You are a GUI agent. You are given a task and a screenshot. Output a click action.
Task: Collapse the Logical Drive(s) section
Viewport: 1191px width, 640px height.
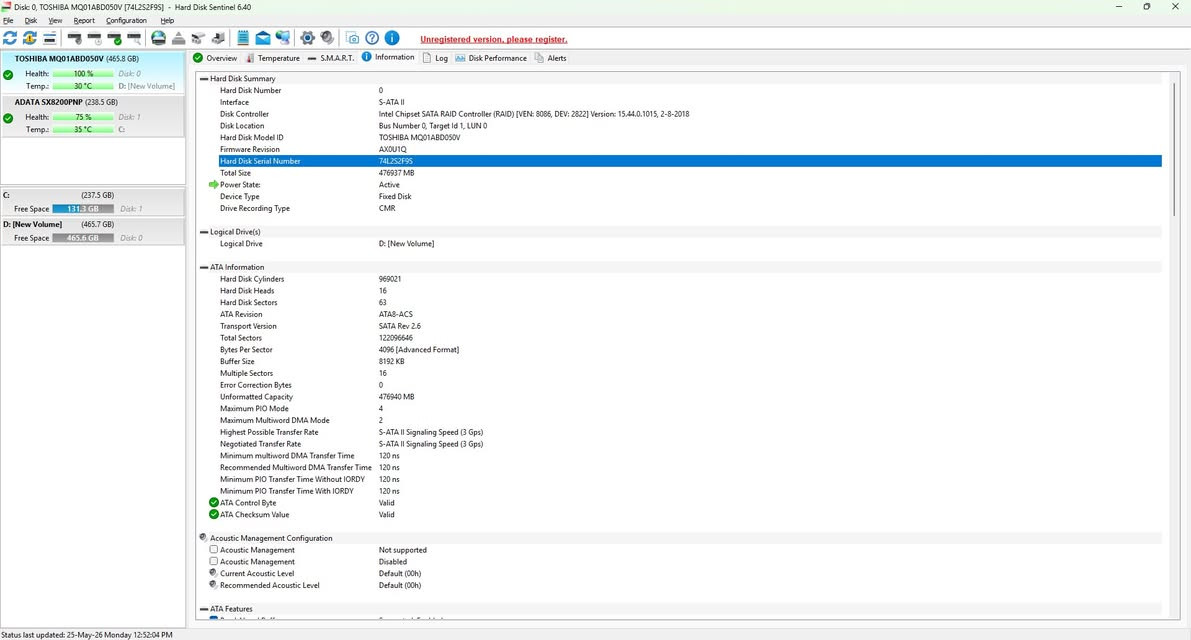pyautogui.click(x=204, y=232)
